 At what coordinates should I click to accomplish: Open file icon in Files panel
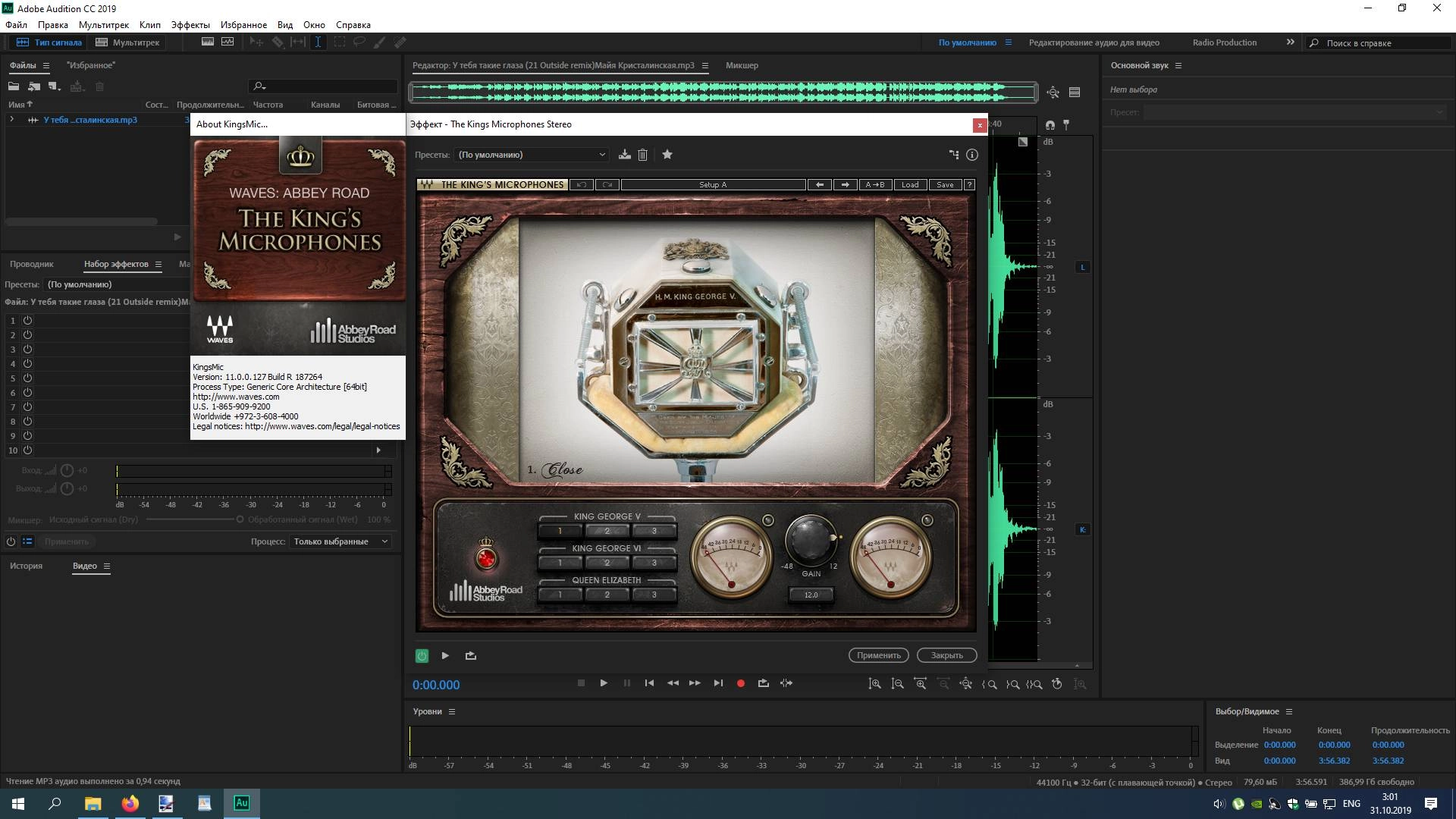(14, 86)
